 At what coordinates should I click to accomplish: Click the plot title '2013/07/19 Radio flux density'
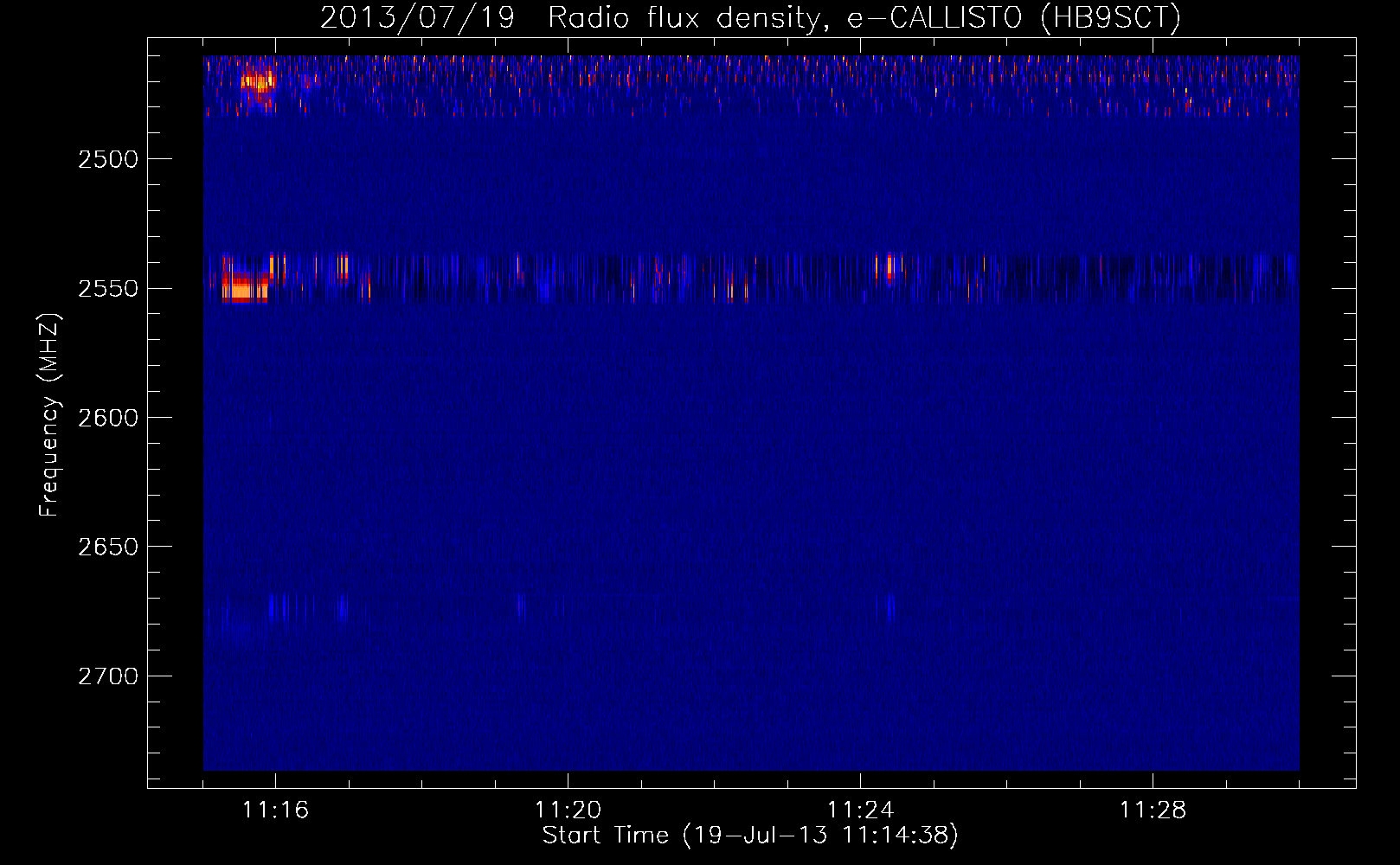click(x=750, y=17)
